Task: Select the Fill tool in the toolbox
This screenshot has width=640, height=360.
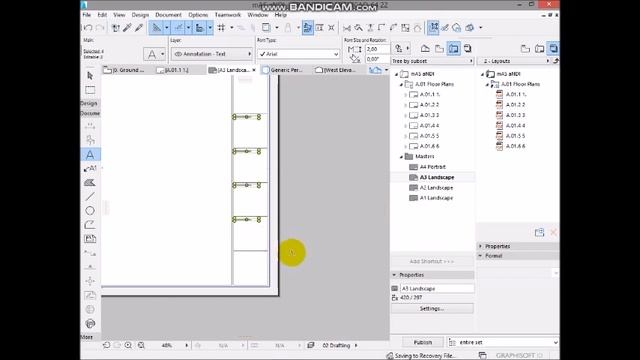Action: pyautogui.click(x=90, y=182)
